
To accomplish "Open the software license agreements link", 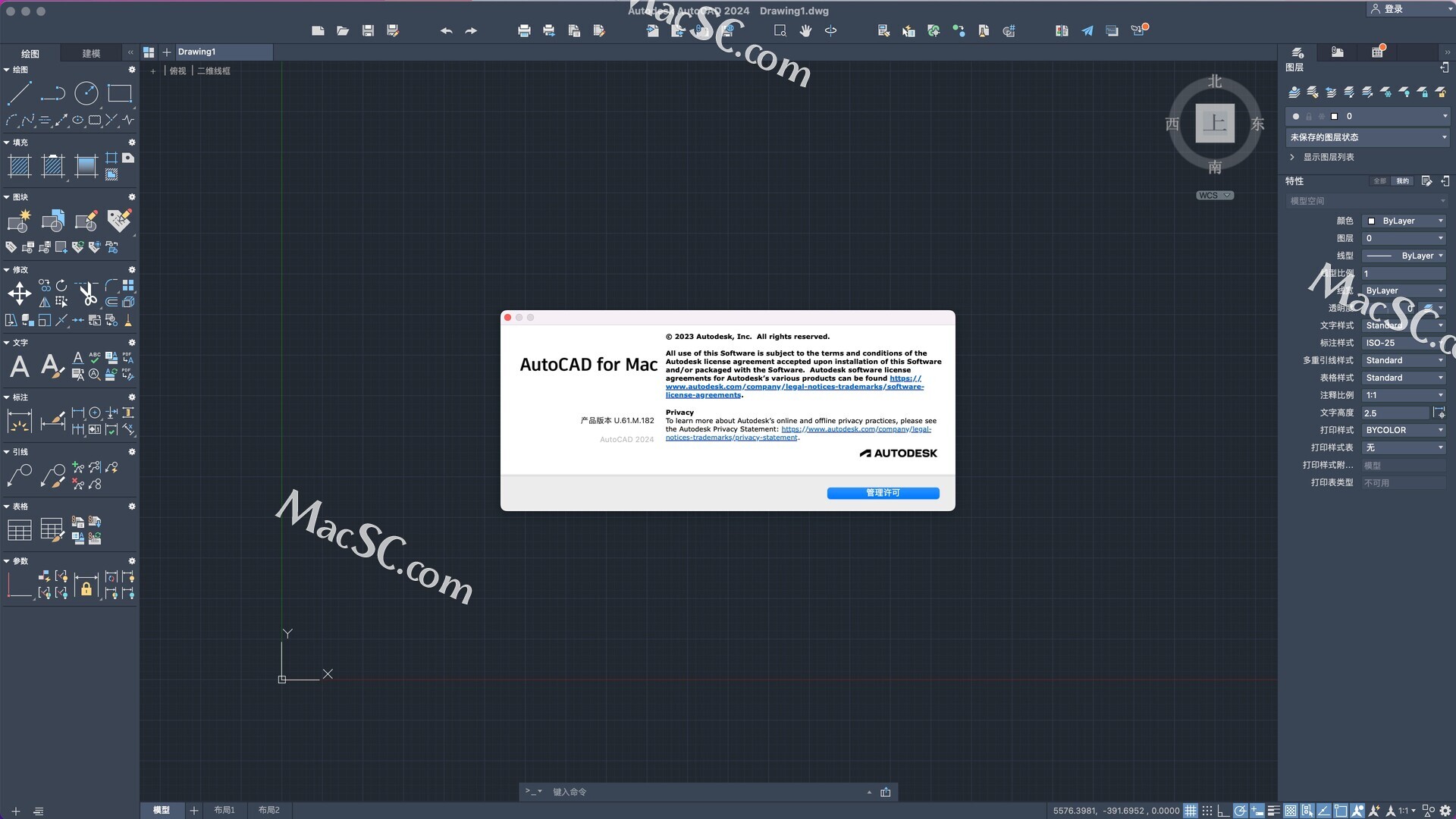I will click(x=794, y=387).
